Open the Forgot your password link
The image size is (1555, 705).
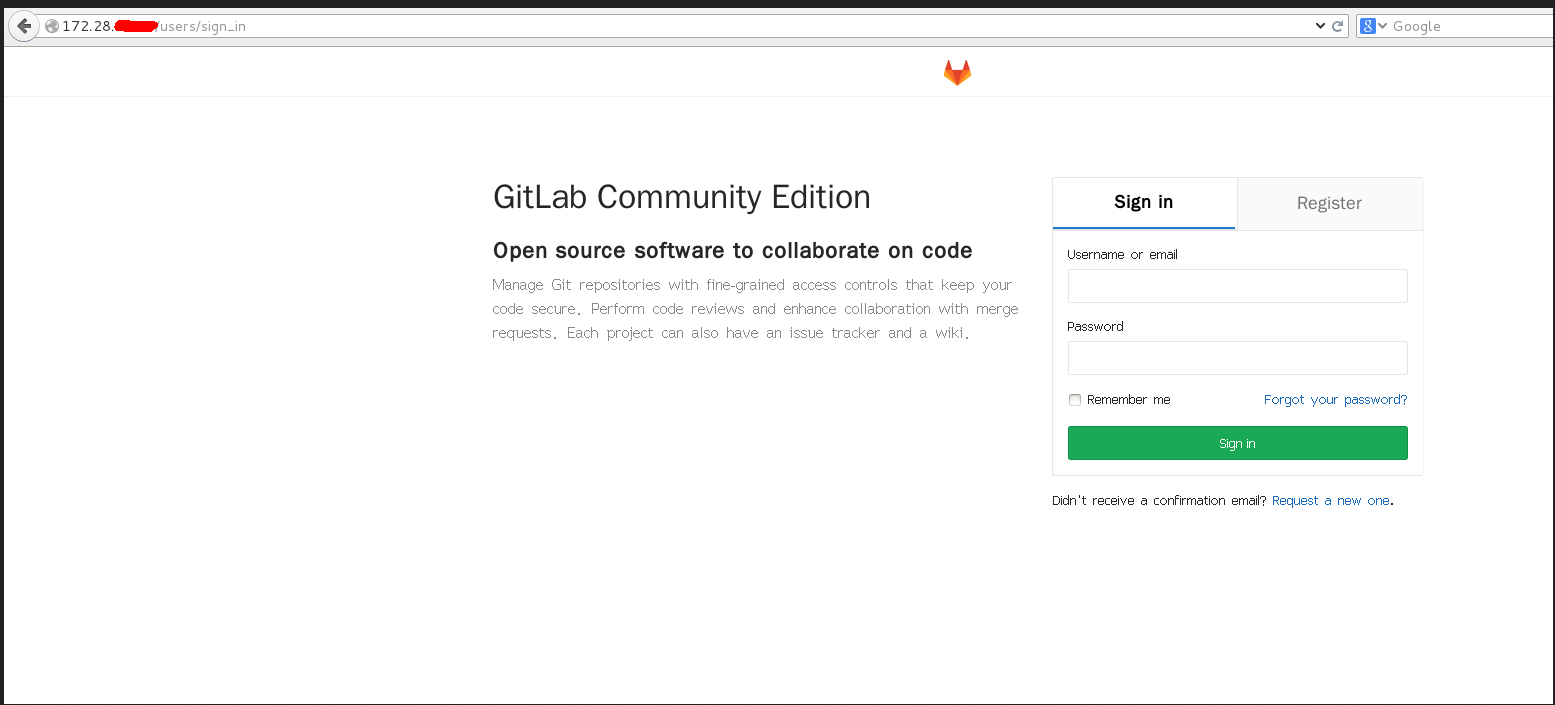[1335, 400]
